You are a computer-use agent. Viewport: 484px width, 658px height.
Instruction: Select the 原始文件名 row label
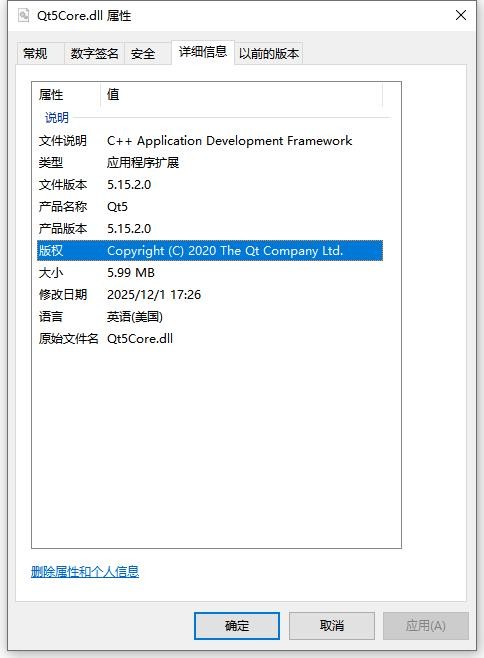coord(68,339)
